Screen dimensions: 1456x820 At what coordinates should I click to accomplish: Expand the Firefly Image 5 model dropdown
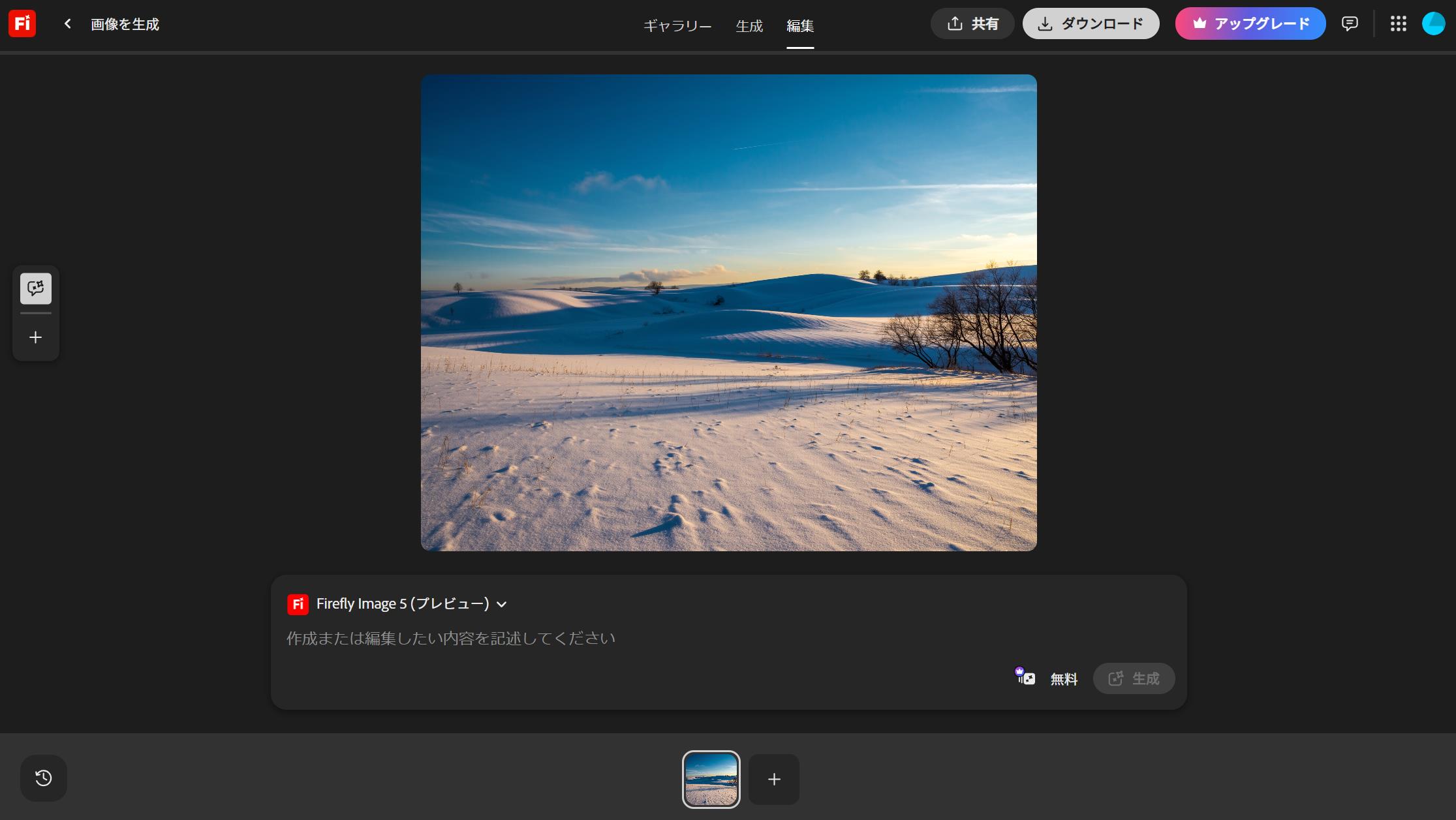coord(401,604)
